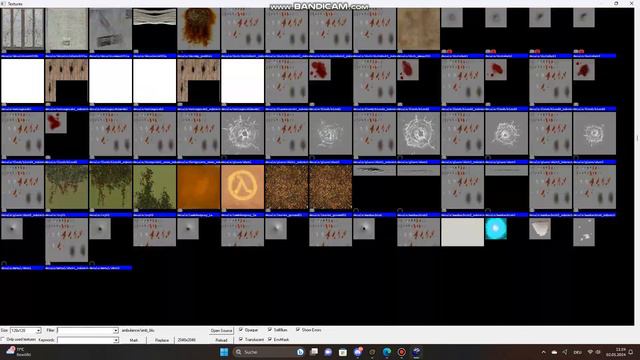This screenshot has width=640, height=360.
Task: Toggle the Opaque checkbox
Action: (x=241, y=329)
